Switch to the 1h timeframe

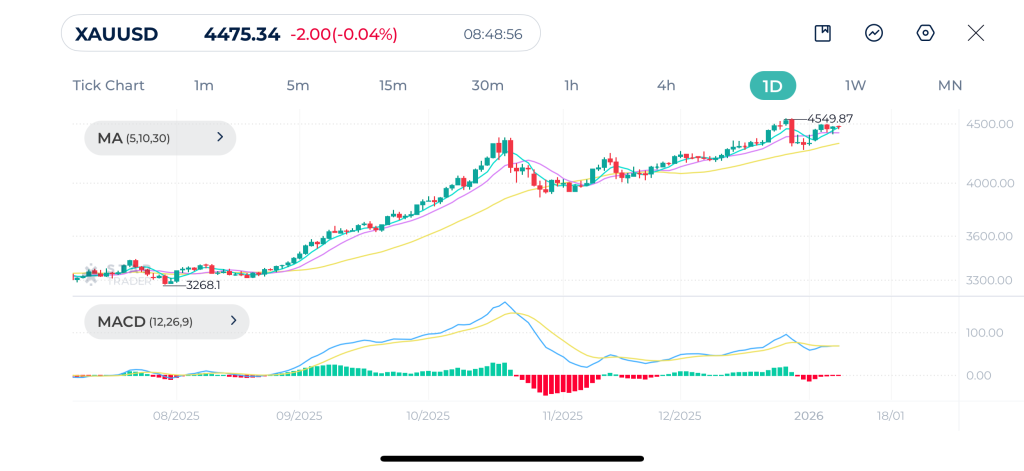[571, 86]
